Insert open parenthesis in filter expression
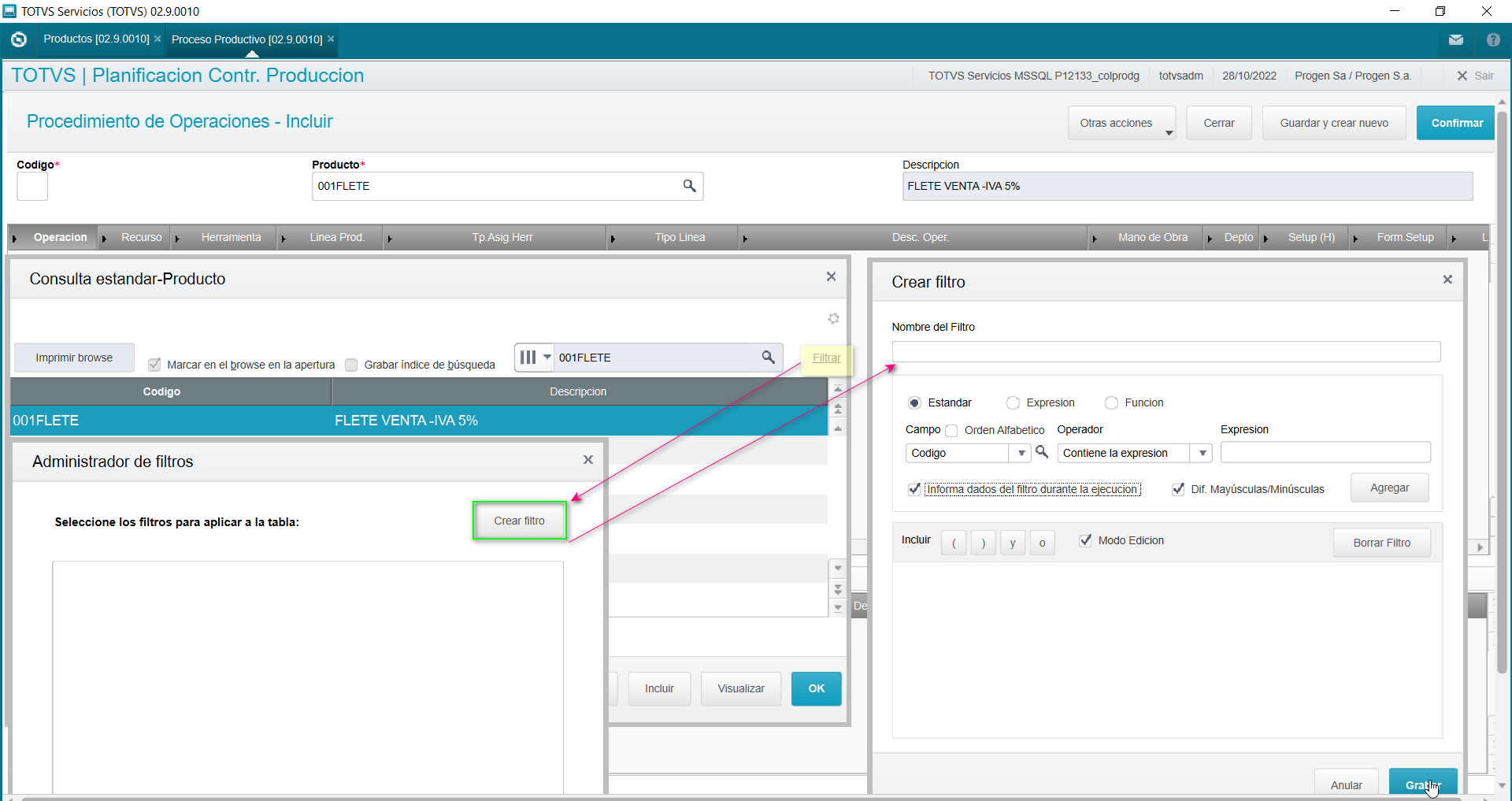 [954, 543]
